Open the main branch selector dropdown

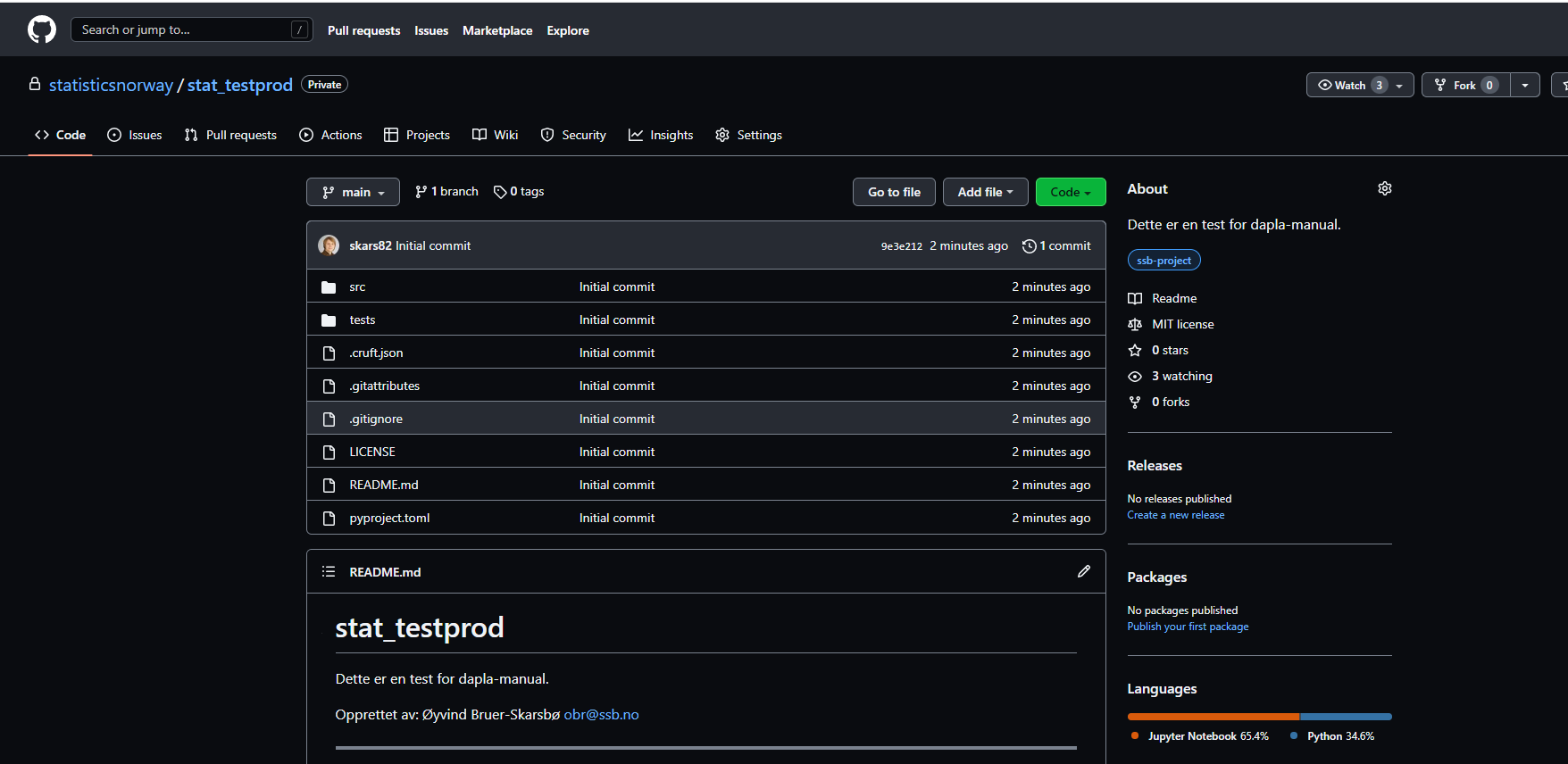tap(353, 192)
